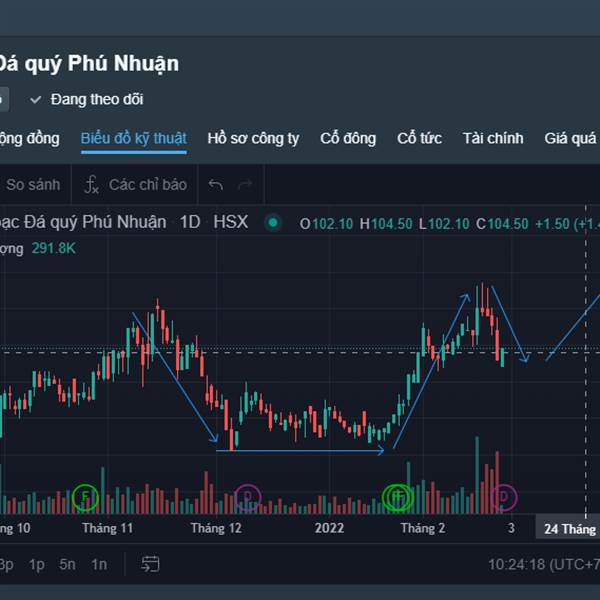This screenshot has height=600, width=600.
Task: Click the C104.50 close value in legend
Action: [x=502, y=224]
